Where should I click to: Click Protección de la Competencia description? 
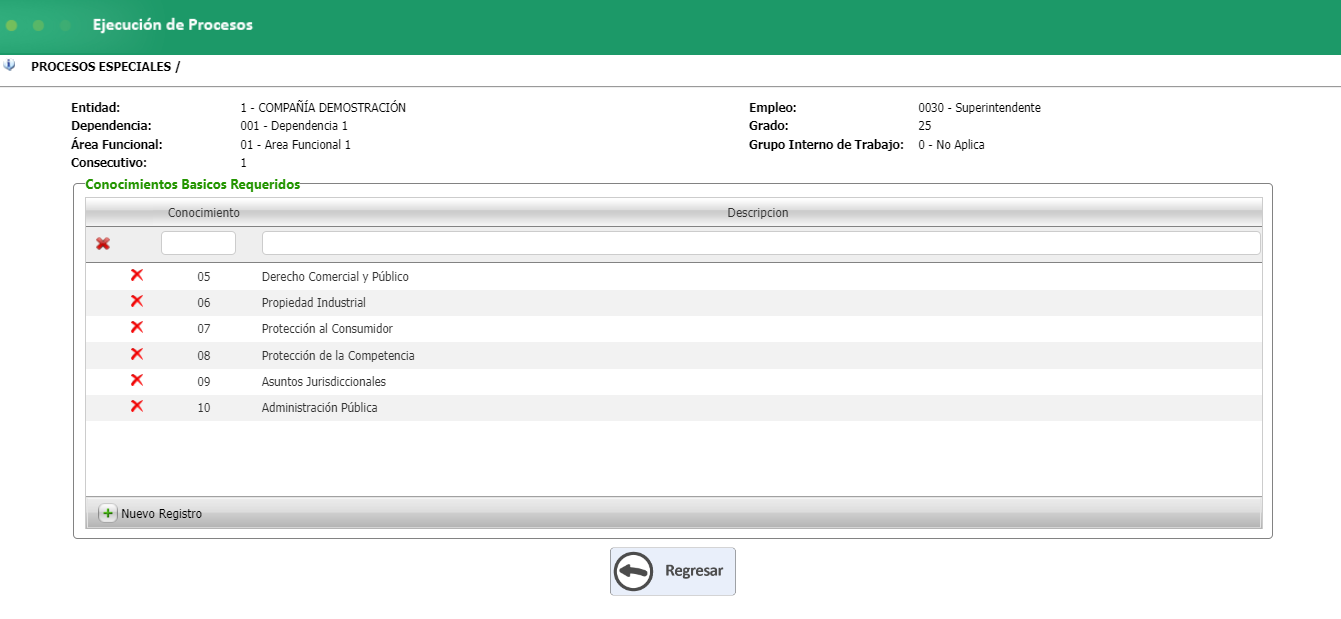pyautogui.click(x=338, y=356)
